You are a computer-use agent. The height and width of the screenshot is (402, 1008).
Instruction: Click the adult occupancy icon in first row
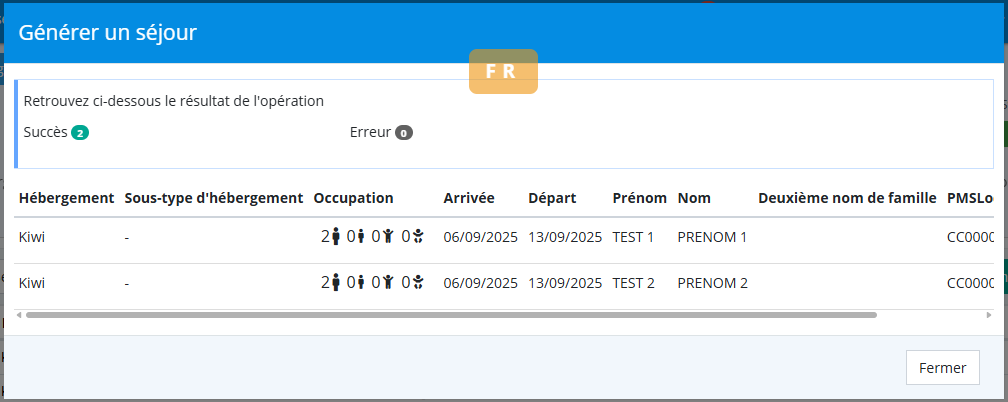click(x=336, y=237)
